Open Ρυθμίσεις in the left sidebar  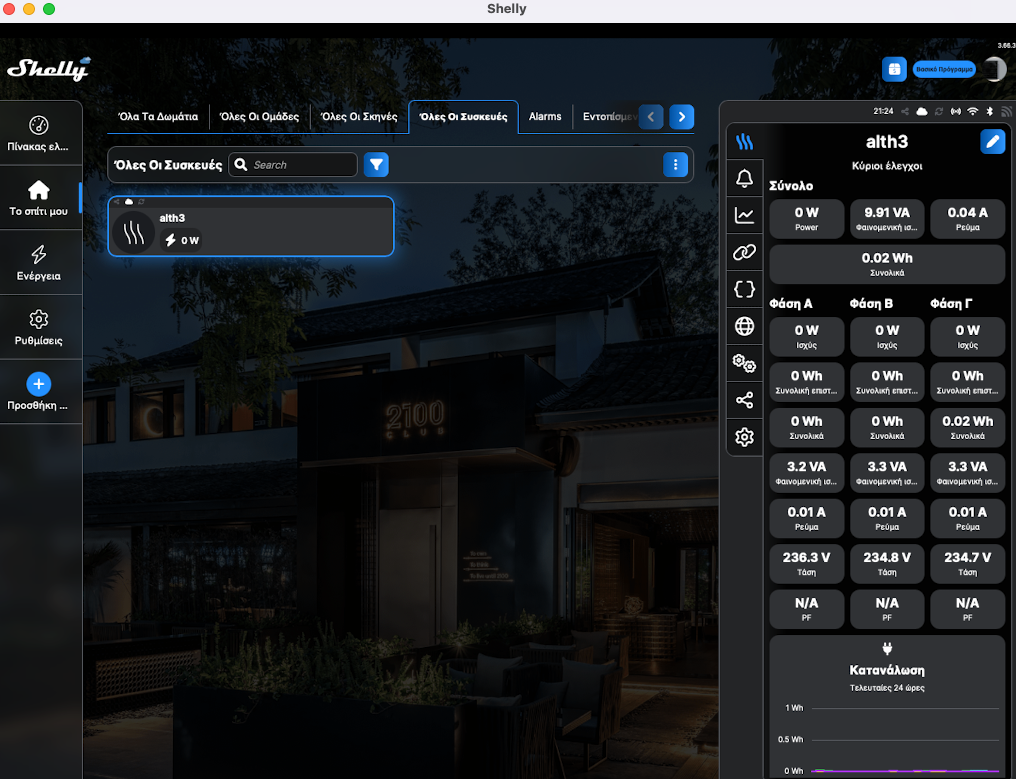coord(39,328)
